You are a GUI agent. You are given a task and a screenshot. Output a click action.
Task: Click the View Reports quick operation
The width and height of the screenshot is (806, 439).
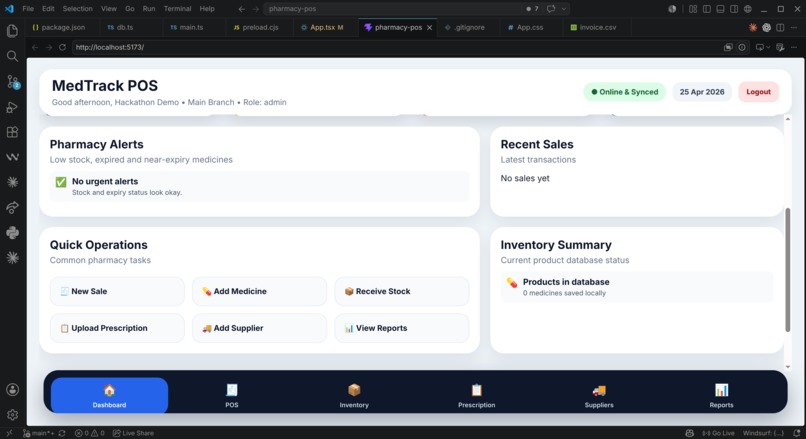(401, 328)
